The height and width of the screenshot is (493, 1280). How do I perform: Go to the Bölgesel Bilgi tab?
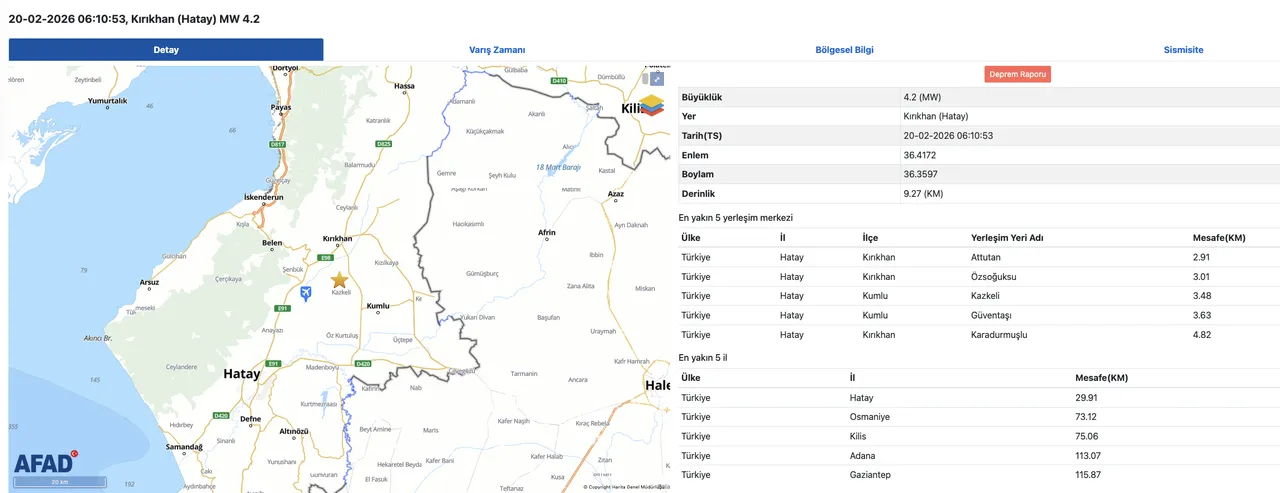[845, 49]
